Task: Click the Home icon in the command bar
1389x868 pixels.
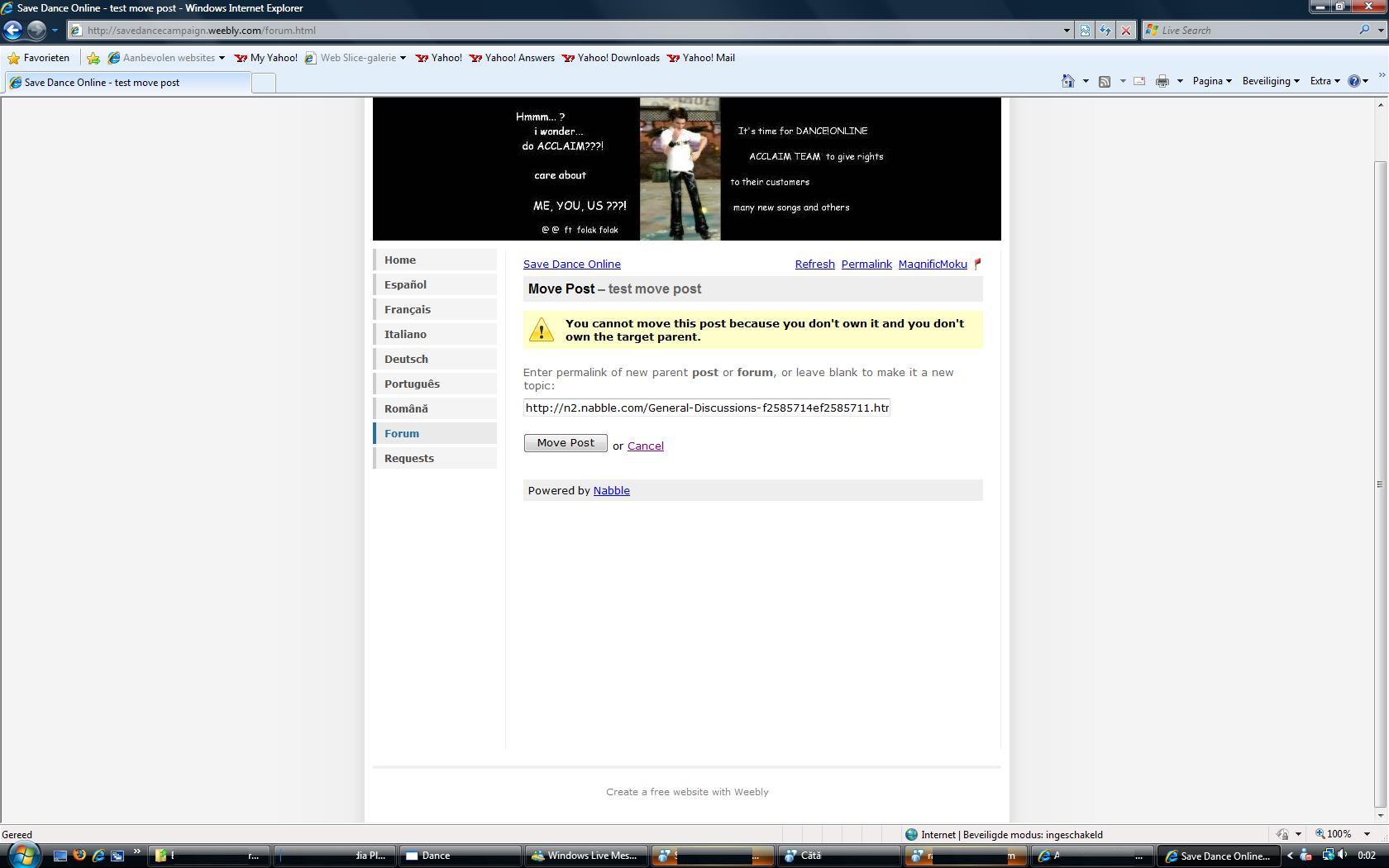Action: [x=1067, y=81]
